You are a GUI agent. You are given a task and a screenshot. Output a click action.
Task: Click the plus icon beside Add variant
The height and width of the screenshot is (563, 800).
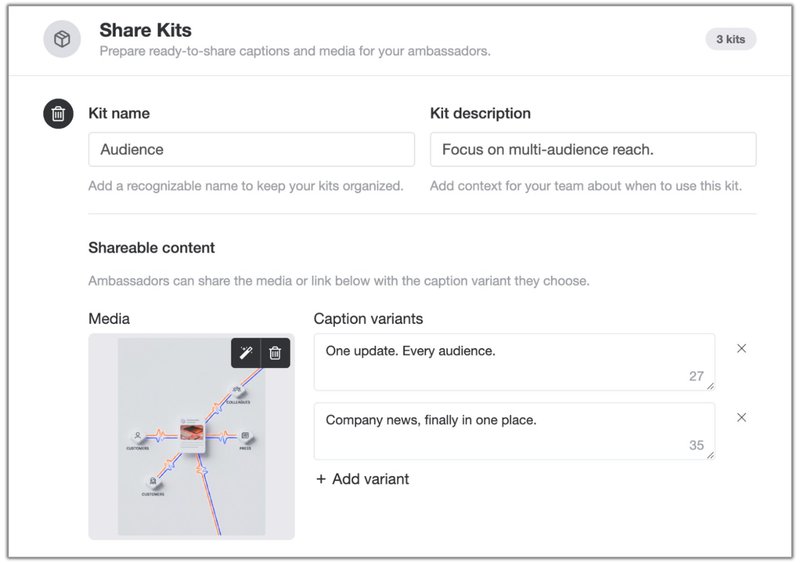click(x=321, y=479)
